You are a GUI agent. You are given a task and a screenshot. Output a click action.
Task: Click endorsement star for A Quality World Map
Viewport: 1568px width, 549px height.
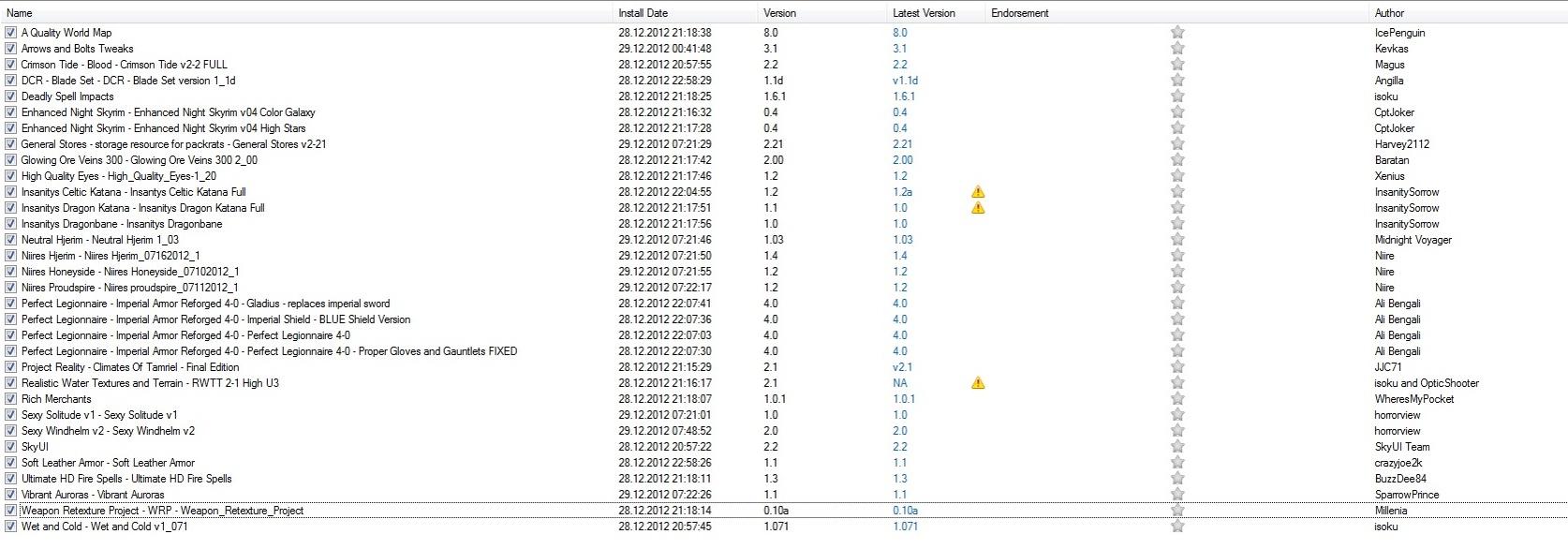click(x=1177, y=33)
